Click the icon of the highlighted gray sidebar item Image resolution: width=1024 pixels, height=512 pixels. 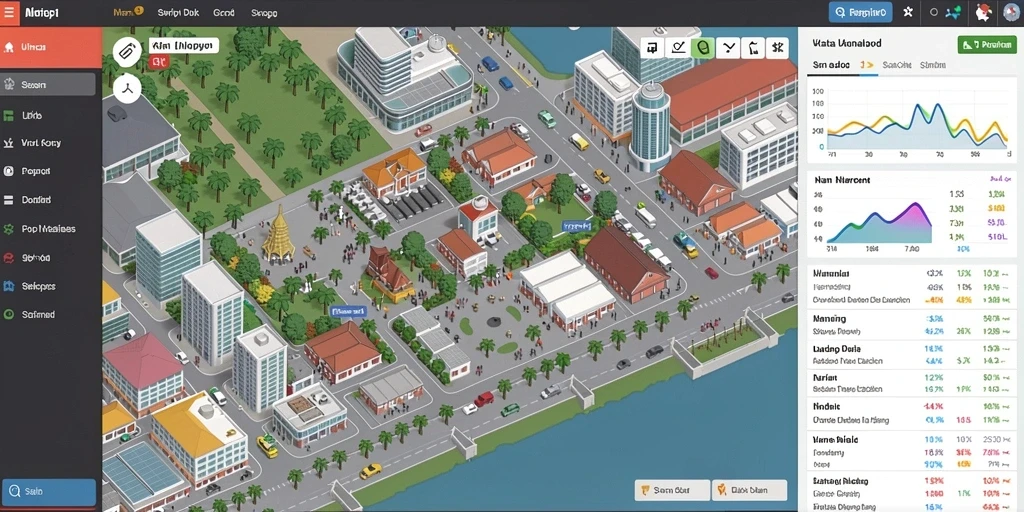[x=8, y=84]
